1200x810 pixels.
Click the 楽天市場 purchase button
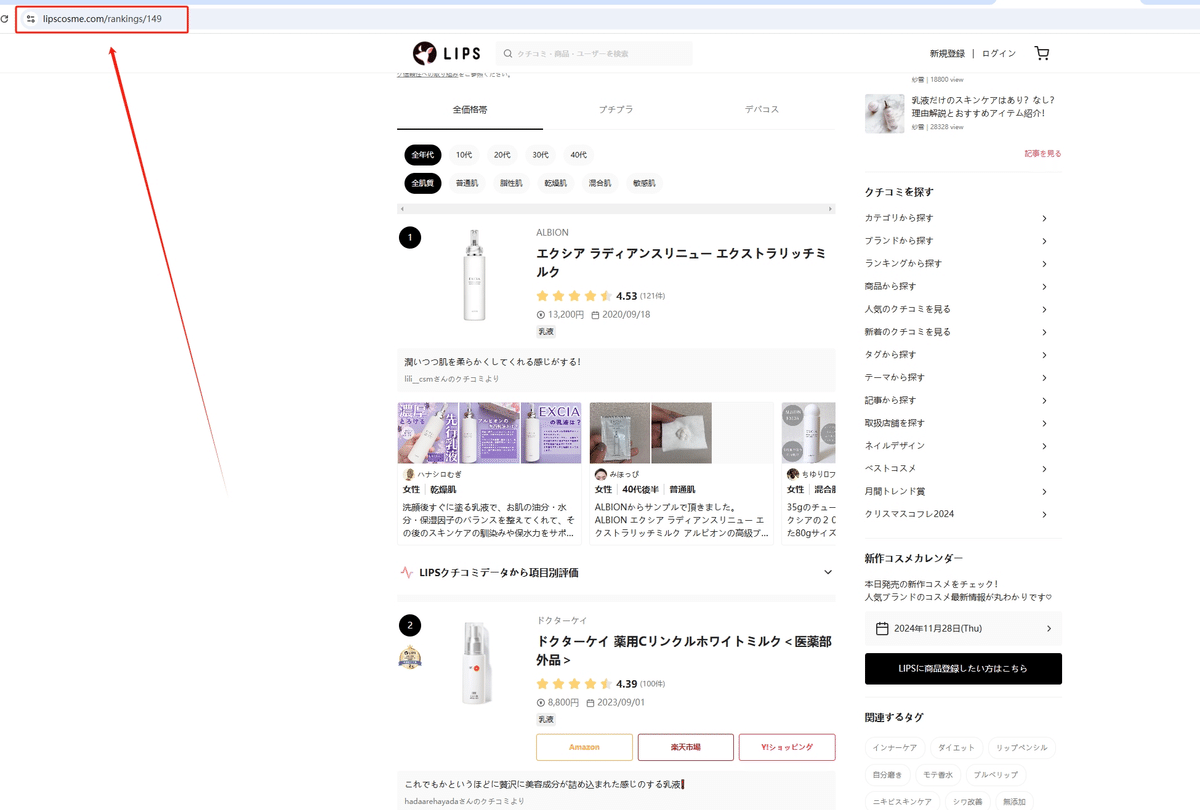point(686,747)
